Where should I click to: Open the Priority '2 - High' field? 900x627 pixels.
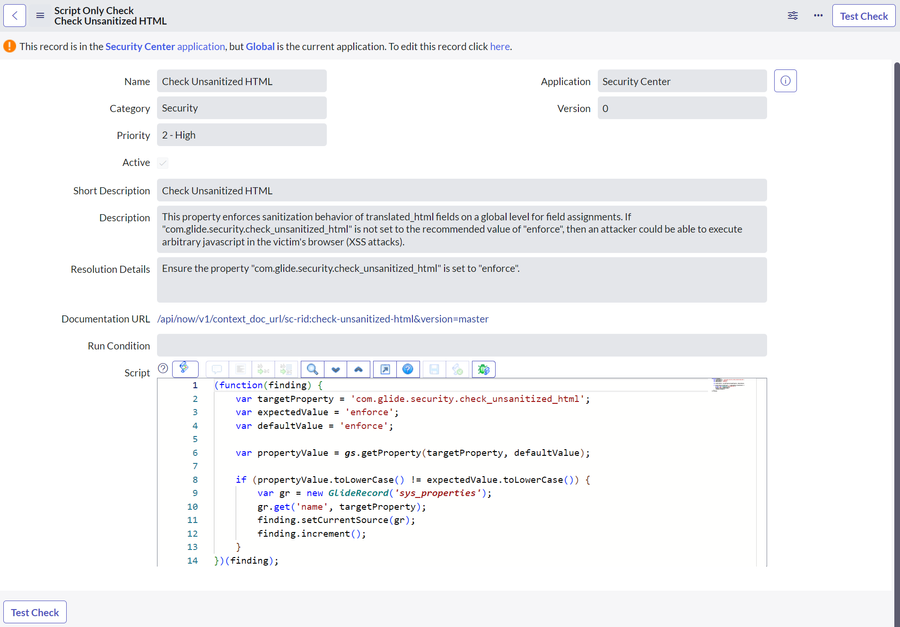click(x=242, y=135)
